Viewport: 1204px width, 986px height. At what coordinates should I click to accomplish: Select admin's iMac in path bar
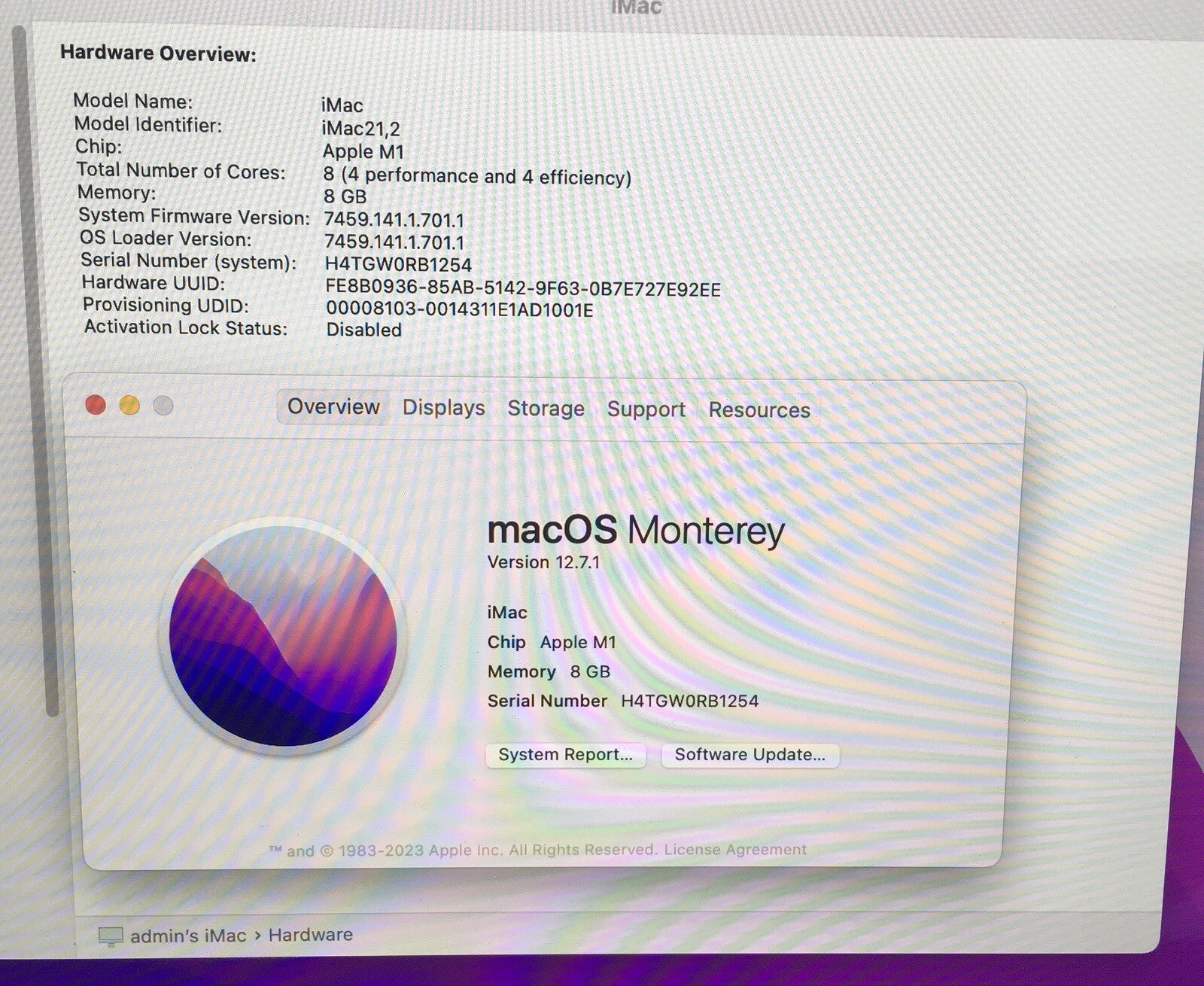pos(188,936)
